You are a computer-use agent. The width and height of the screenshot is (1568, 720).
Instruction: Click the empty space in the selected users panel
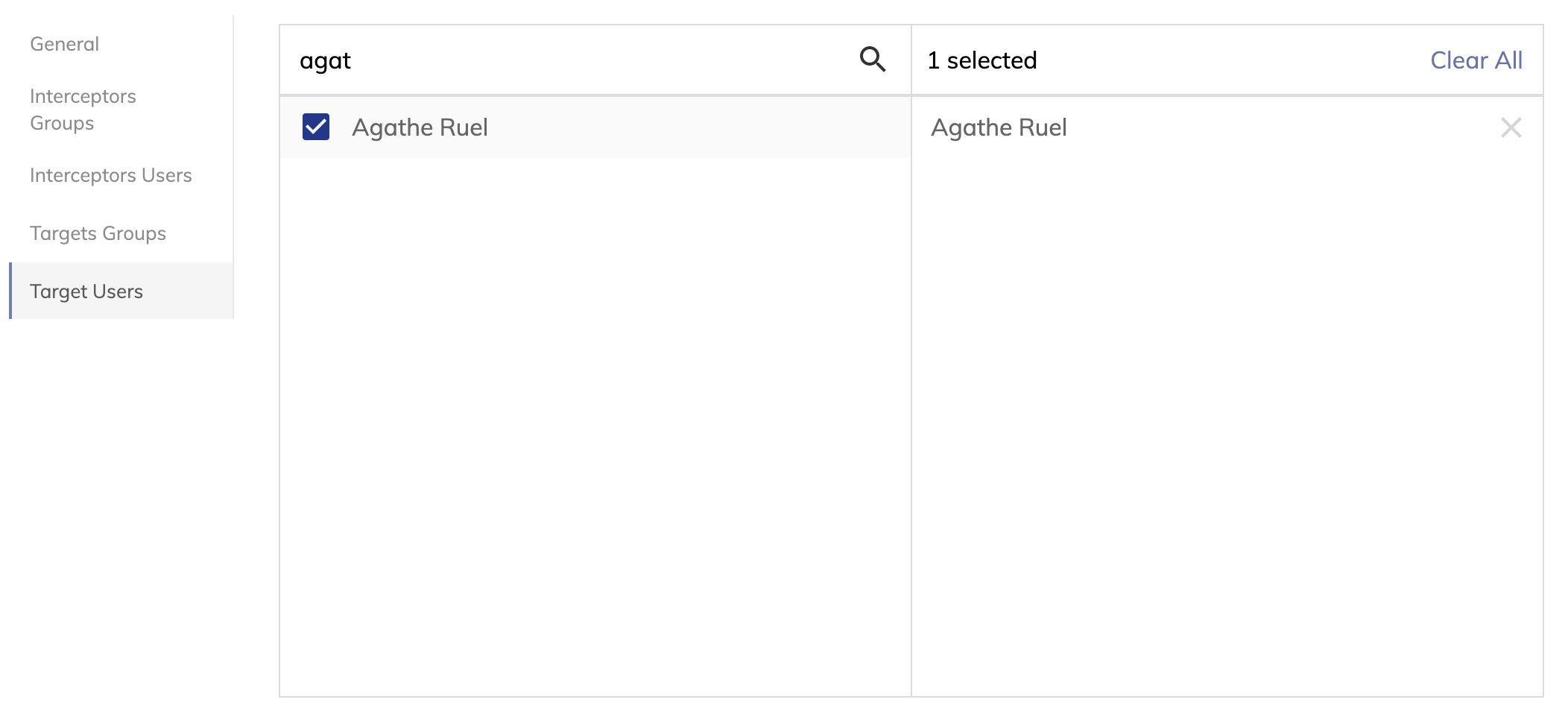(x=1227, y=425)
